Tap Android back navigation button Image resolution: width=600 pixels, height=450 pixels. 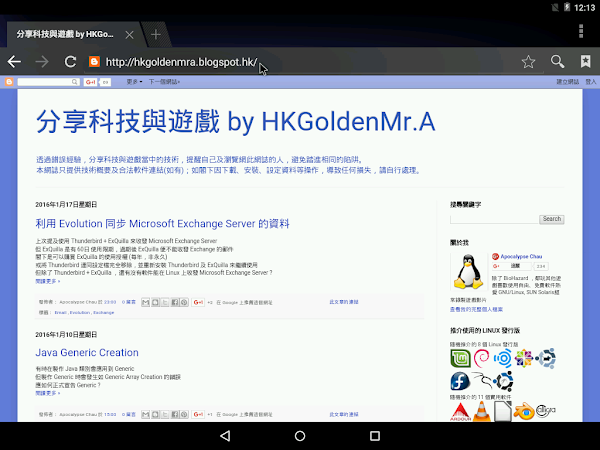pyautogui.click(x=225, y=436)
